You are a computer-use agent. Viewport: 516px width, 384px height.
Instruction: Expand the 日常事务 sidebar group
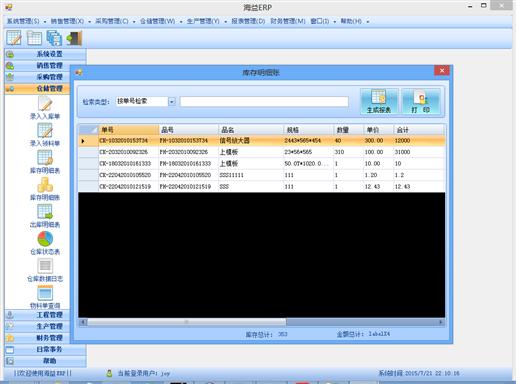(x=45, y=349)
